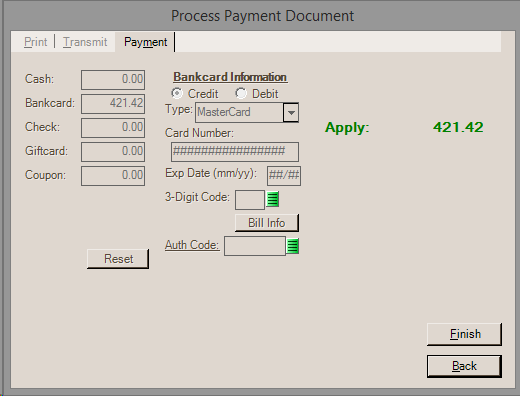Click the 3-Digit Code input field
Screen dimensions: 520x396
tap(250, 200)
